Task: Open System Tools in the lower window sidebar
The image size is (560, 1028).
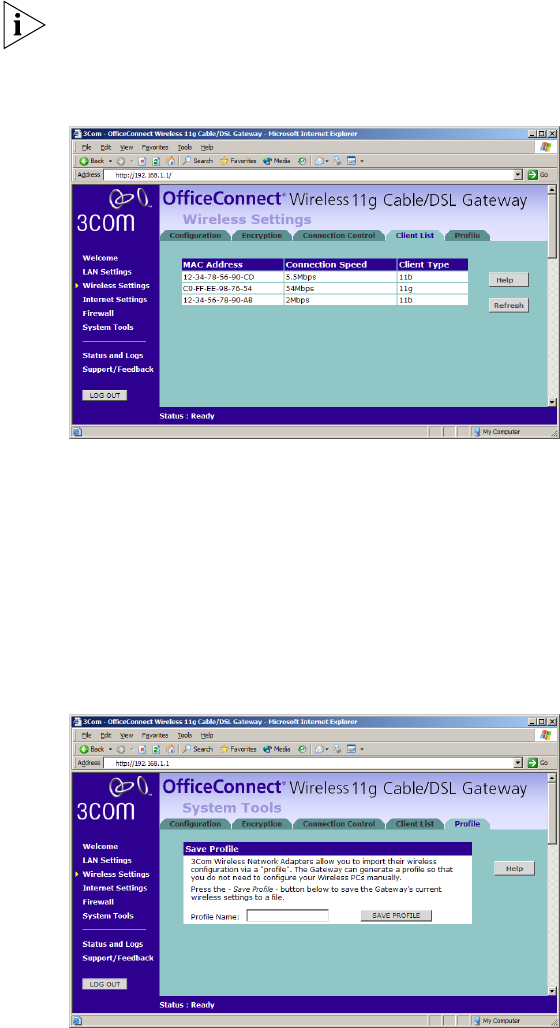Action: coord(108,916)
